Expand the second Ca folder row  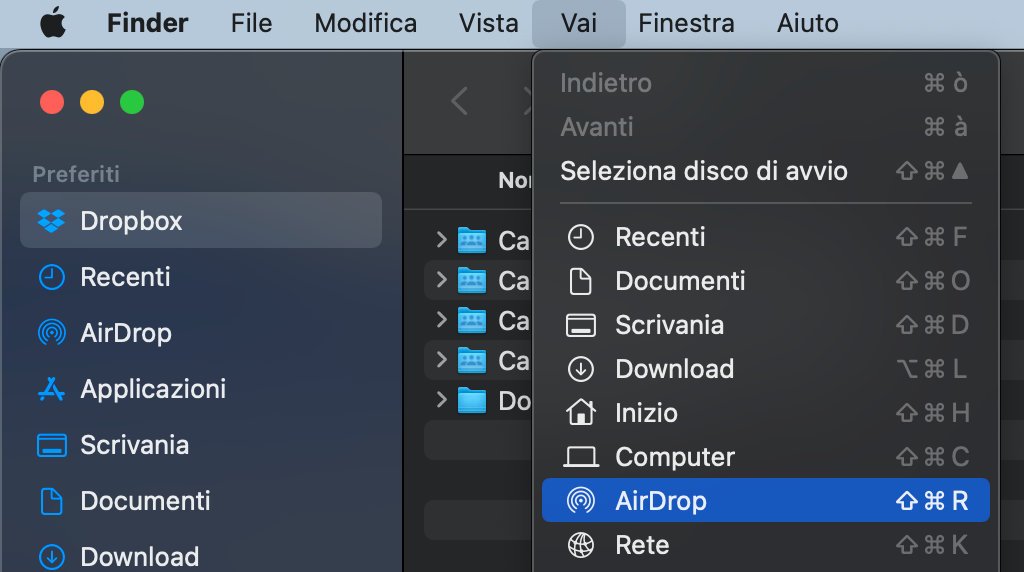(x=441, y=280)
